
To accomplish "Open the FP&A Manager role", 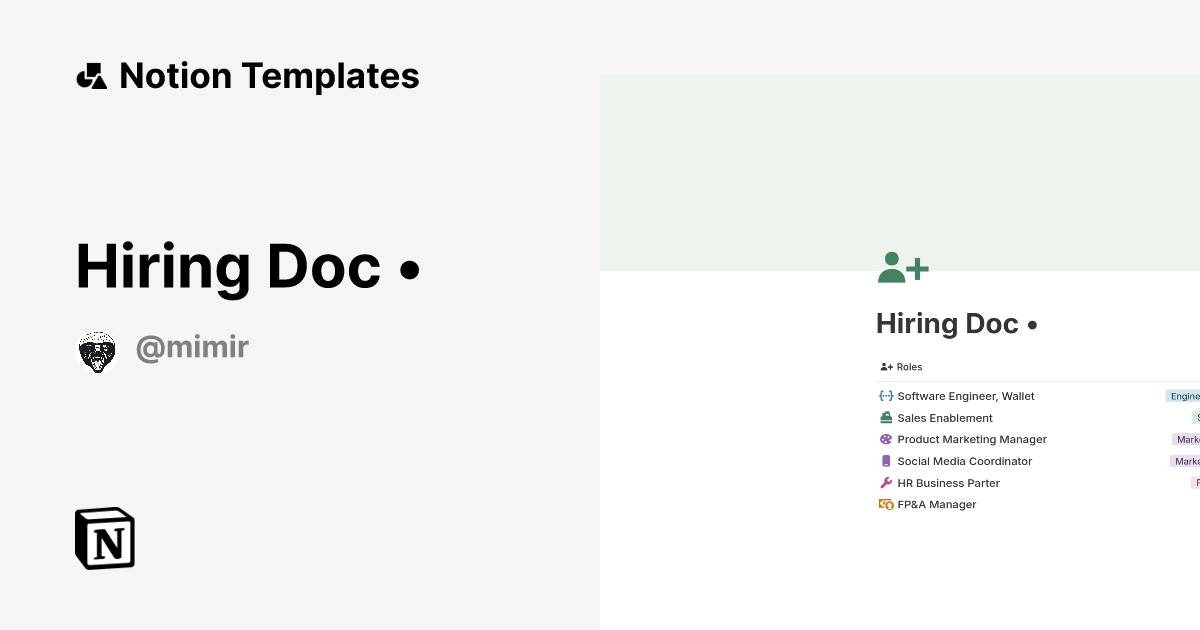I will pos(937,504).
